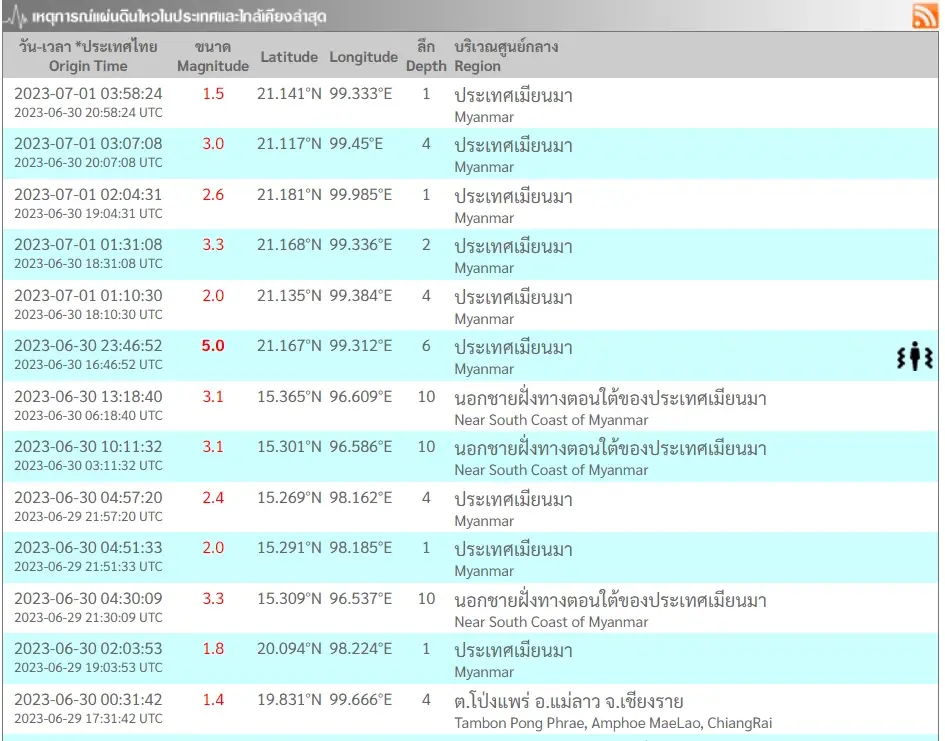The height and width of the screenshot is (741, 945).
Task: Select origin time 2023-06-30 04:51:33
Action: (88, 548)
